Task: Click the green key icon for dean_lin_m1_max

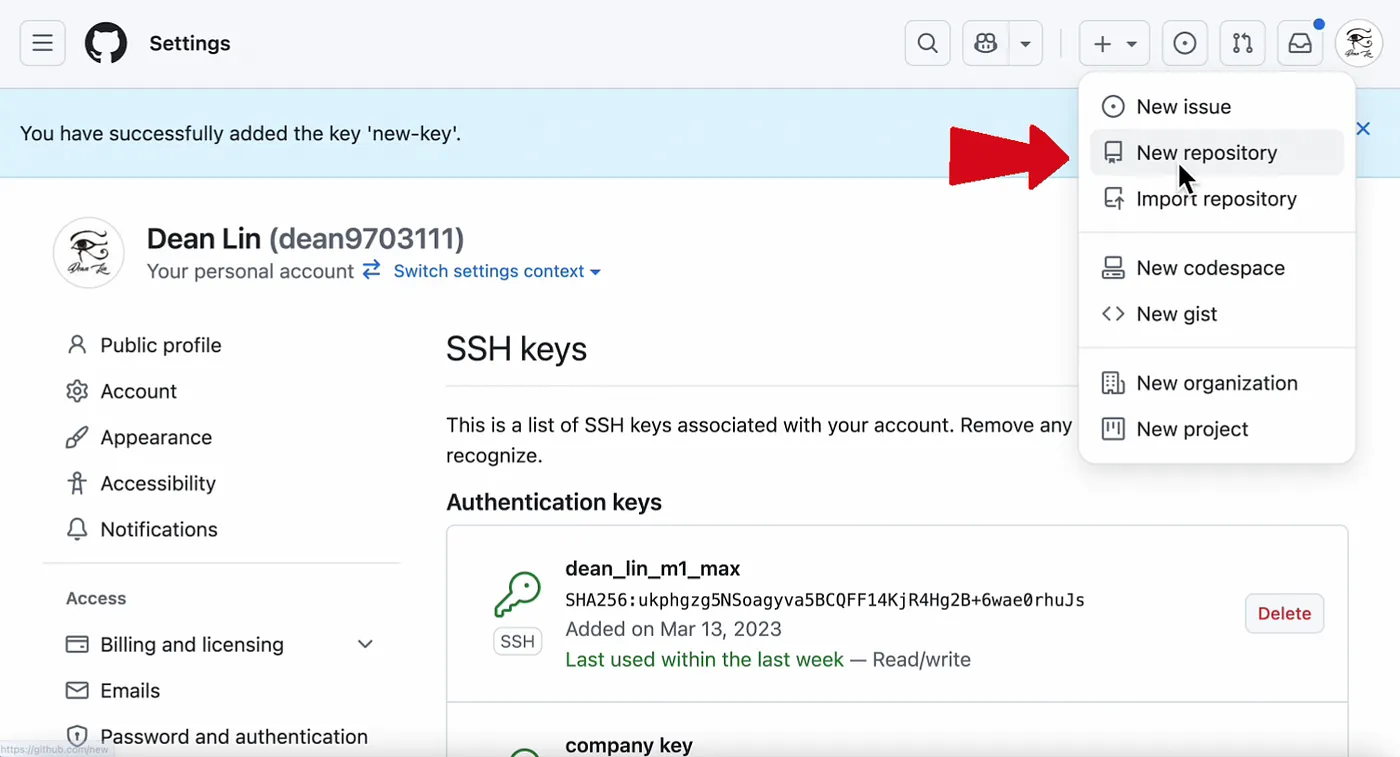Action: [x=517, y=595]
